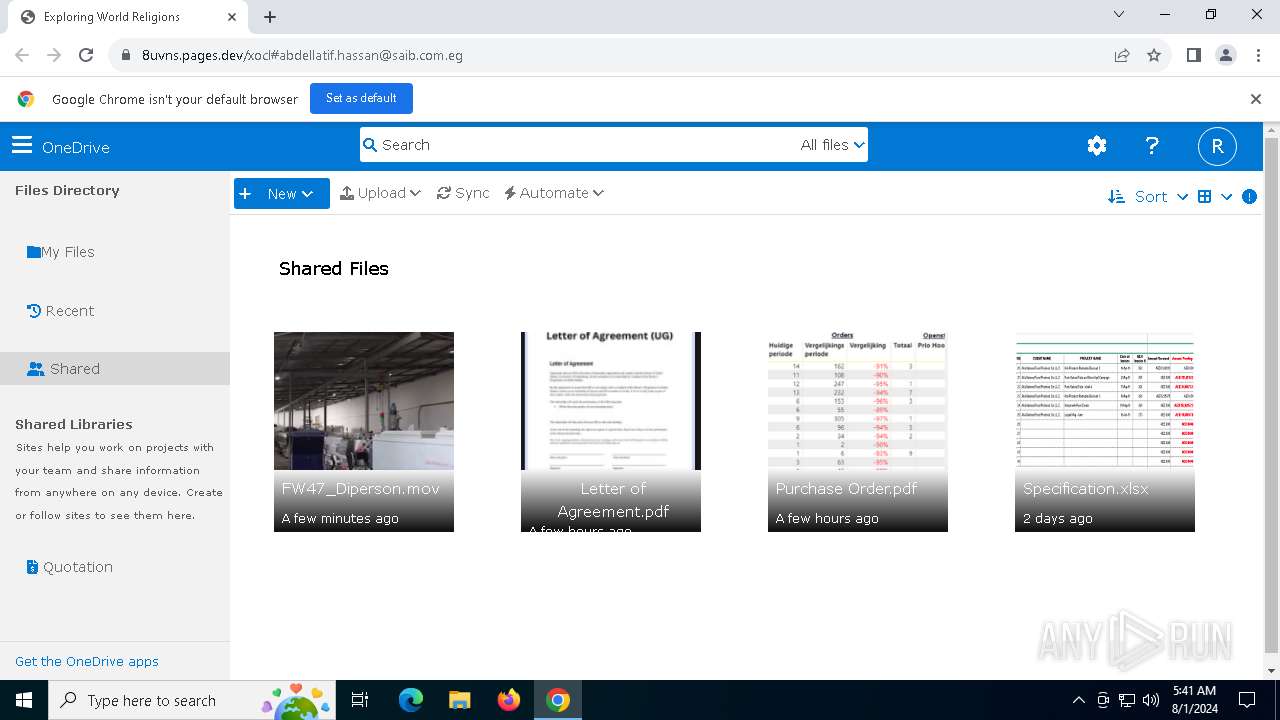The image size is (1280, 720).
Task: Click the Sync button
Action: click(463, 193)
